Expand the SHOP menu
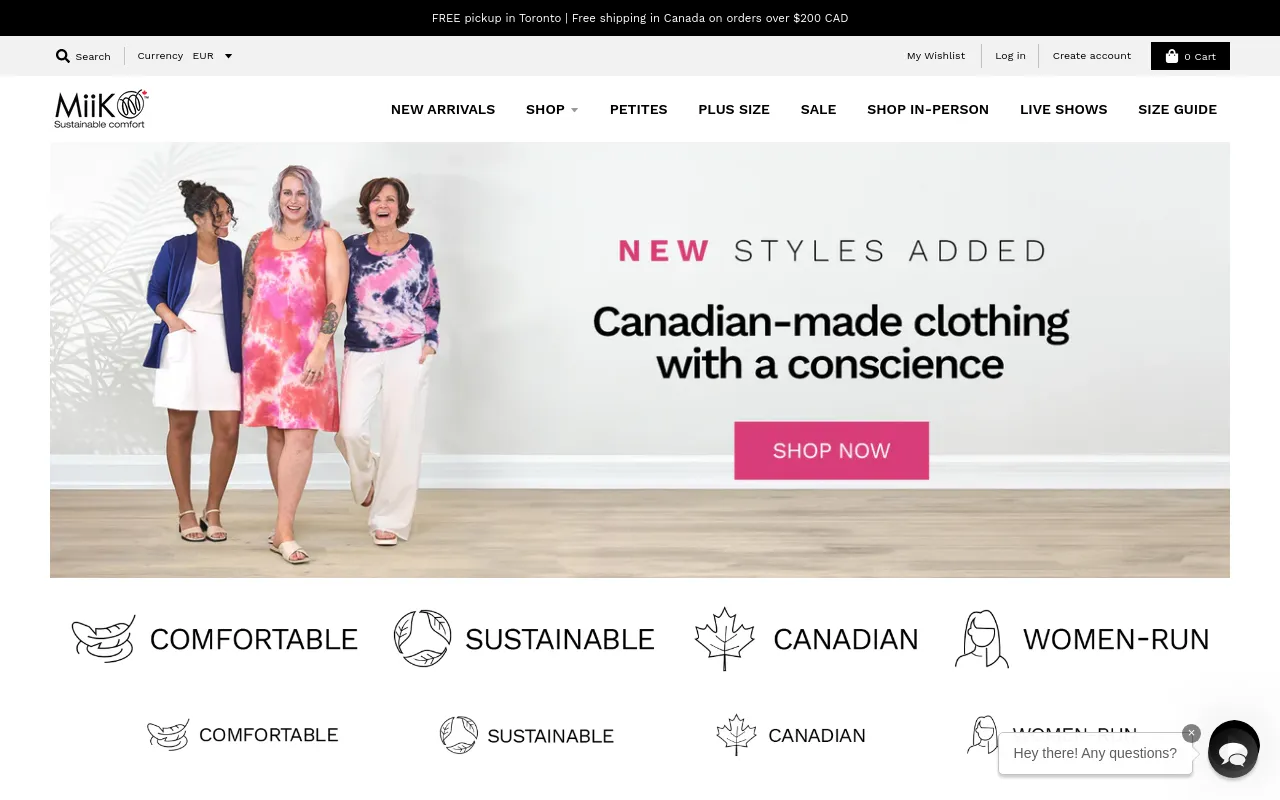The height and width of the screenshot is (800, 1280). [x=552, y=109]
